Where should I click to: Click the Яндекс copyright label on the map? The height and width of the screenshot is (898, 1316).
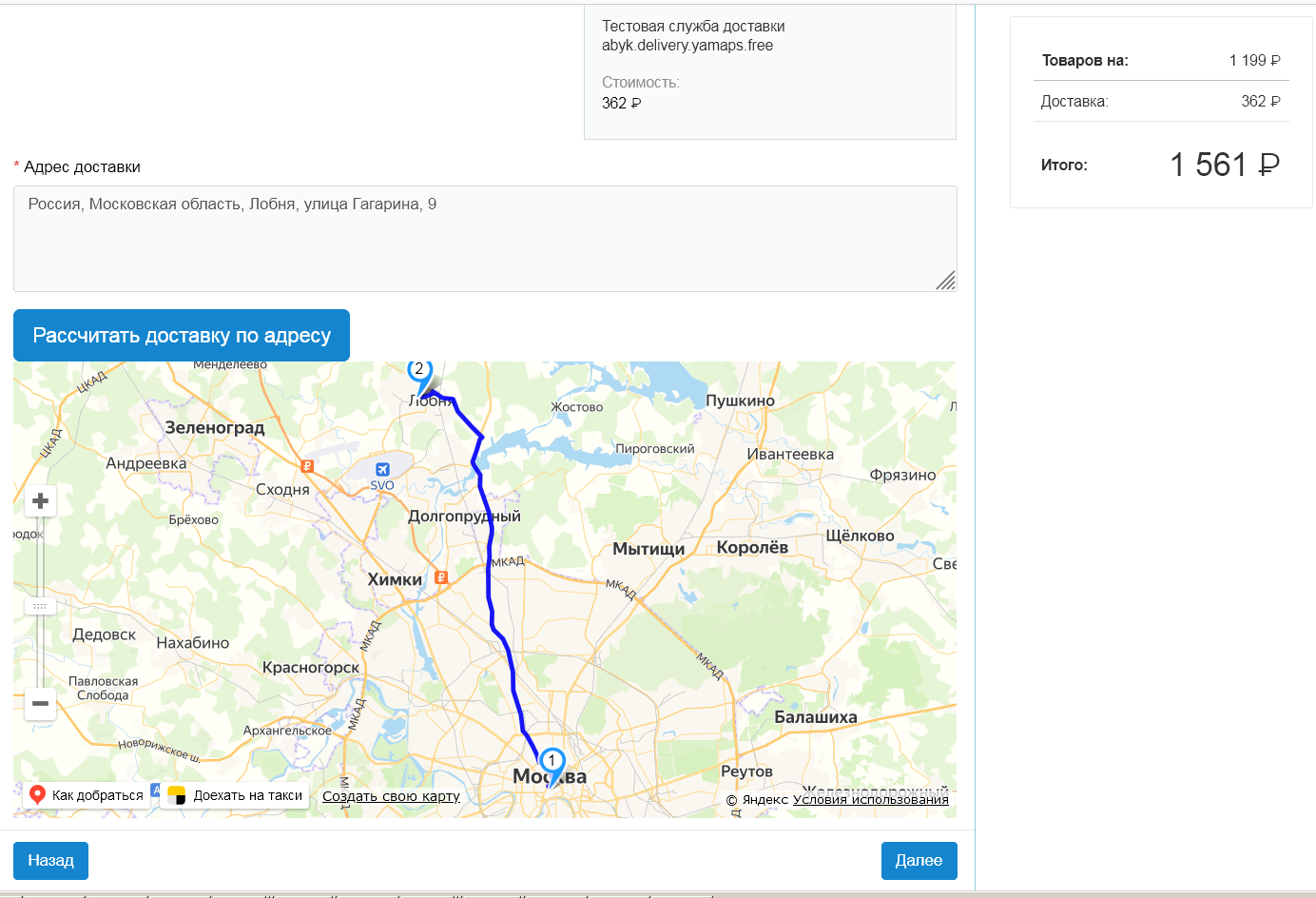(x=757, y=799)
